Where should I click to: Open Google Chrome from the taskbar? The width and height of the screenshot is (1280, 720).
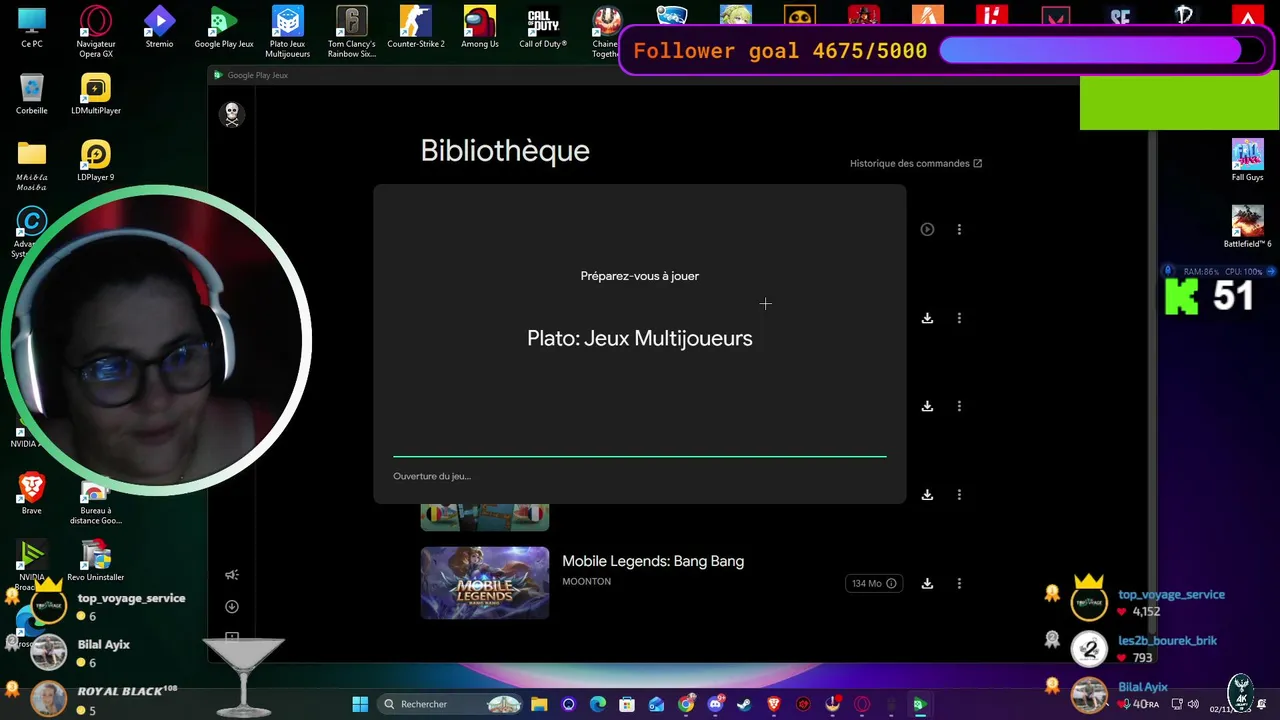[x=686, y=704]
